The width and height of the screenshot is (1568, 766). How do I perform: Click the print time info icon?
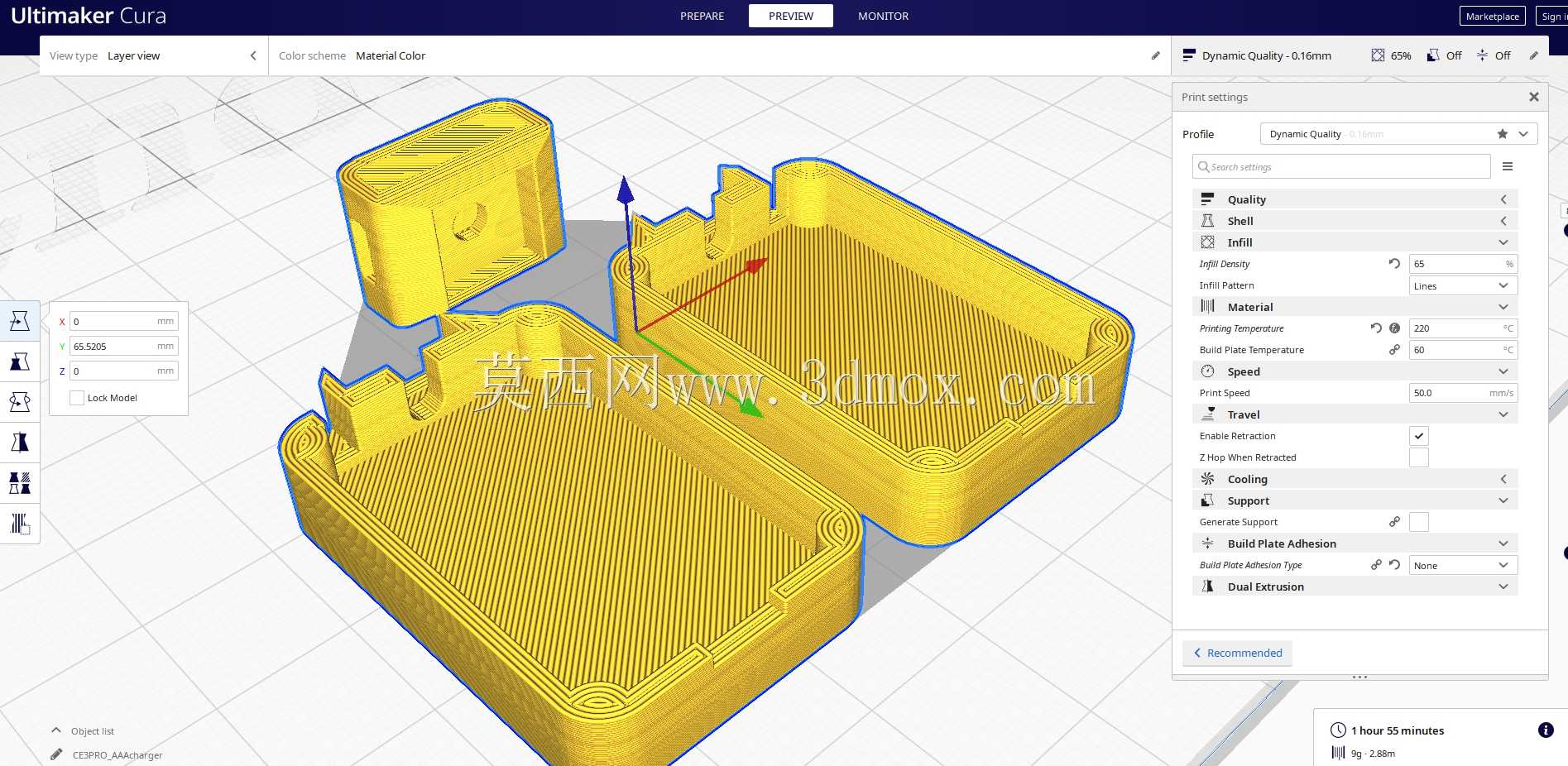[1546, 730]
